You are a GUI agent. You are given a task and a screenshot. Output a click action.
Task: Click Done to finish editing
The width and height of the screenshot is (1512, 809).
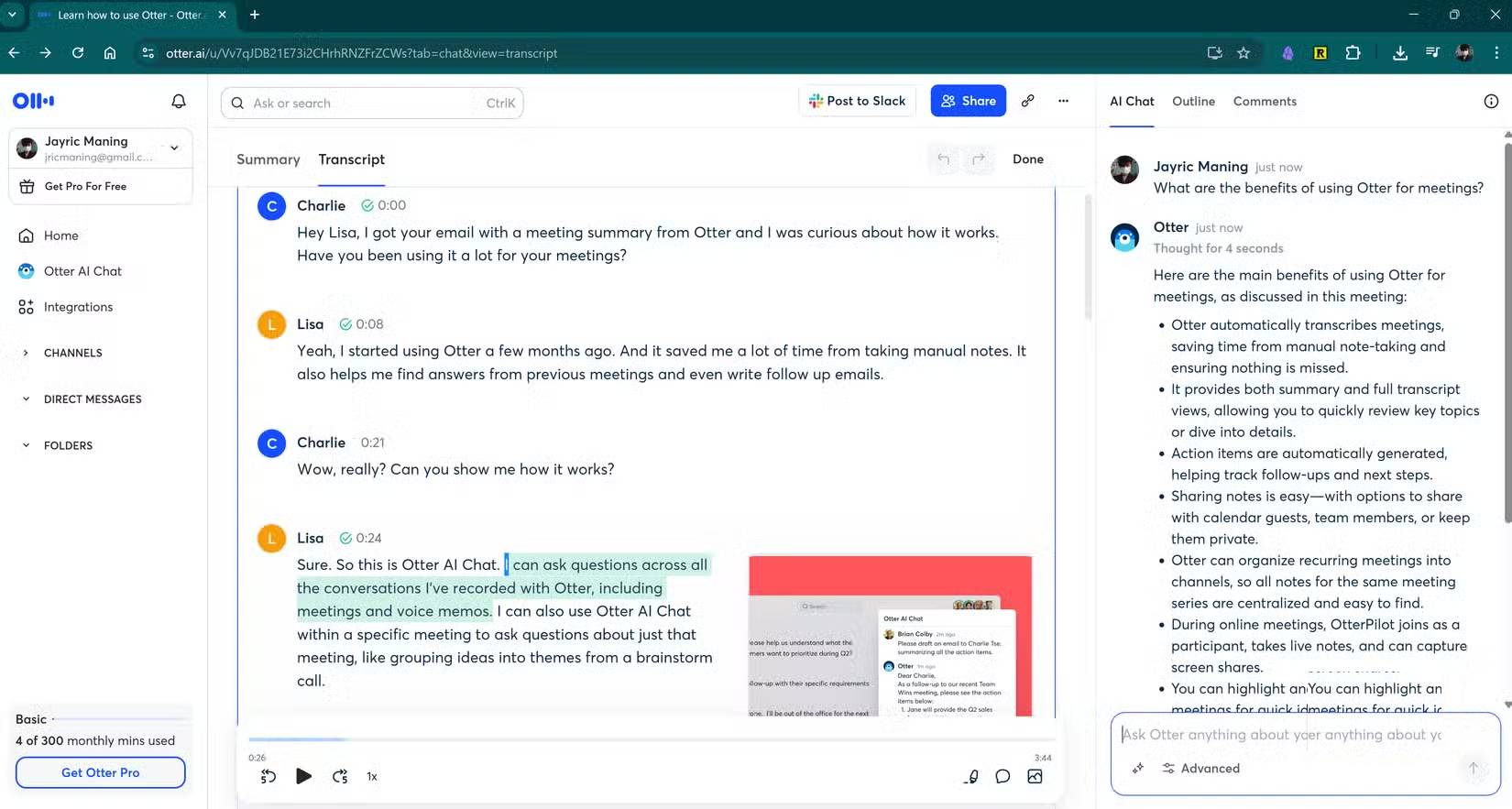[1027, 159]
